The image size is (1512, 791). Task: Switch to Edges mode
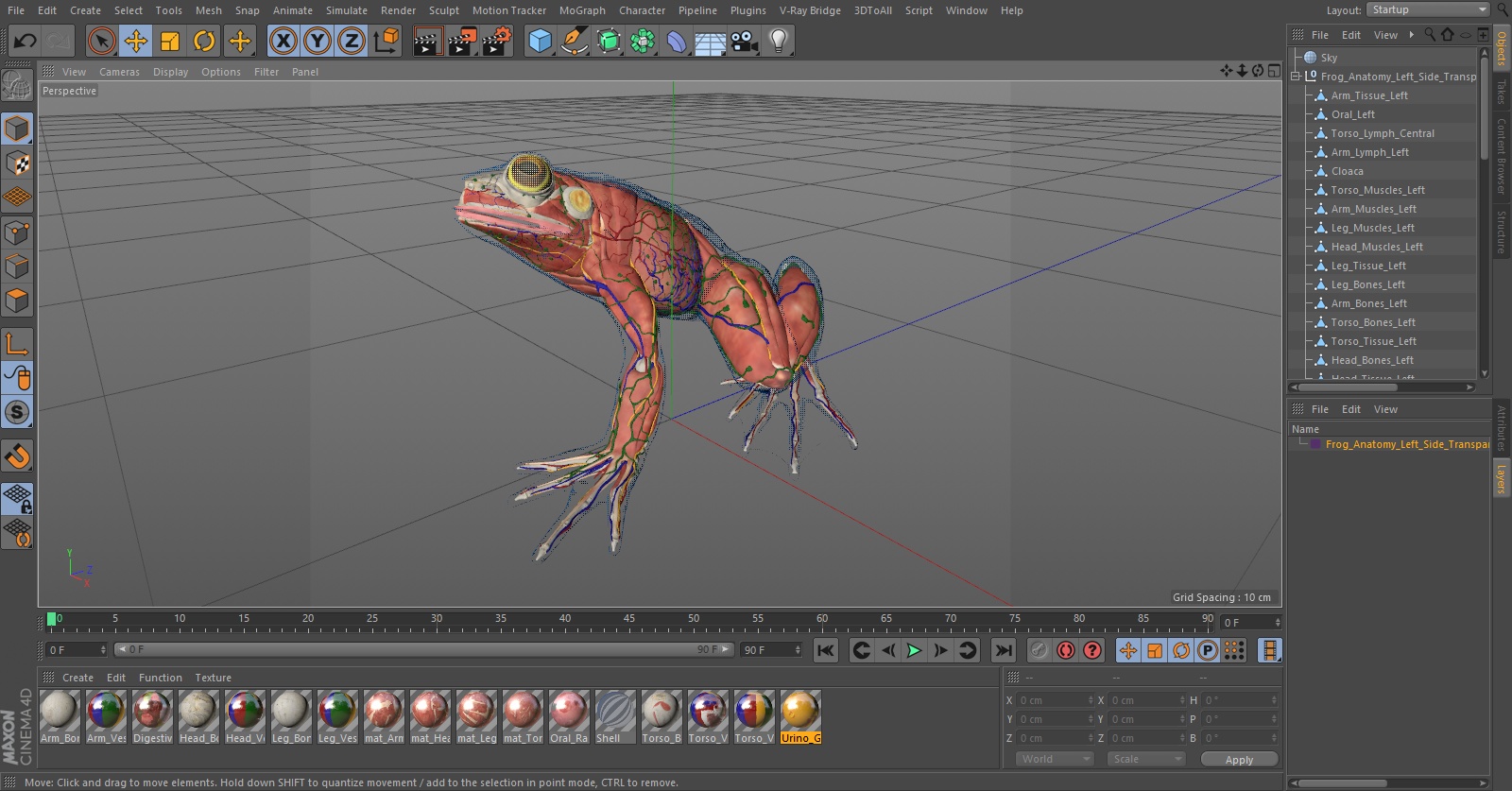17,267
